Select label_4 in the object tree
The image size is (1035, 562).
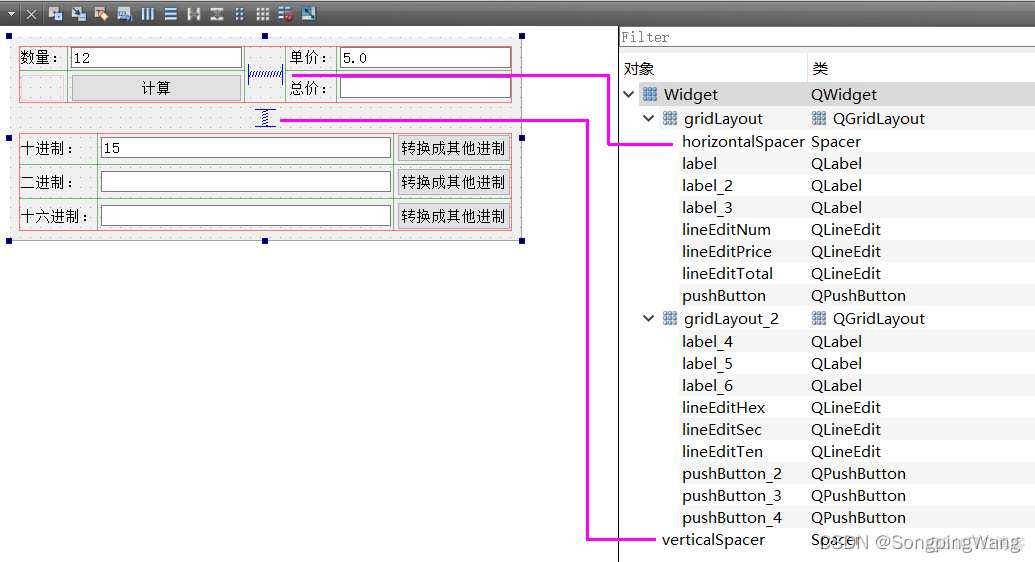coord(707,341)
